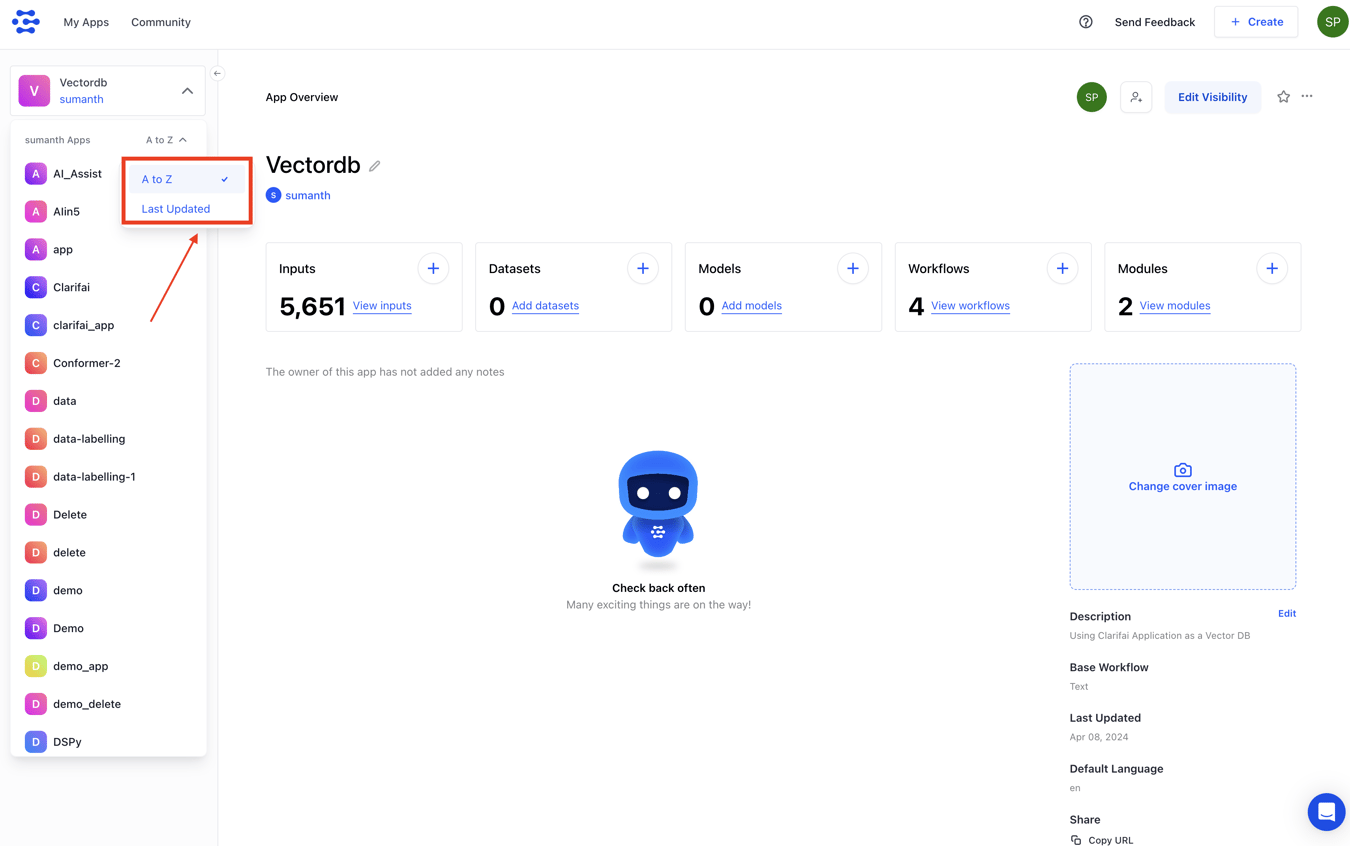The height and width of the screenshot is (846, 1350).
Task: Click the plus icon on Inputs card
Action: click(x=433, y=268)
